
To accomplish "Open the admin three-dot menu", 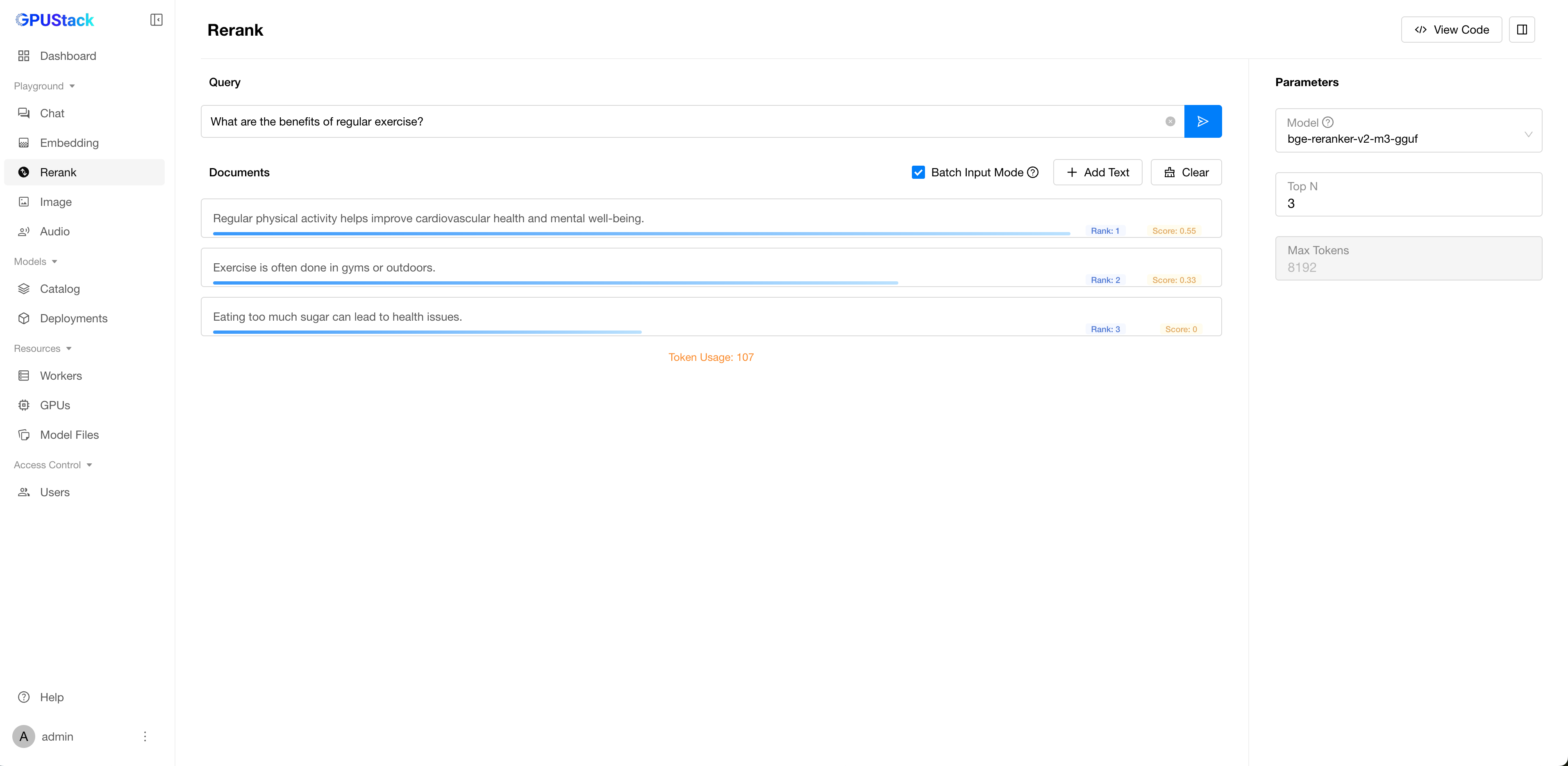I will coord(145,736).
